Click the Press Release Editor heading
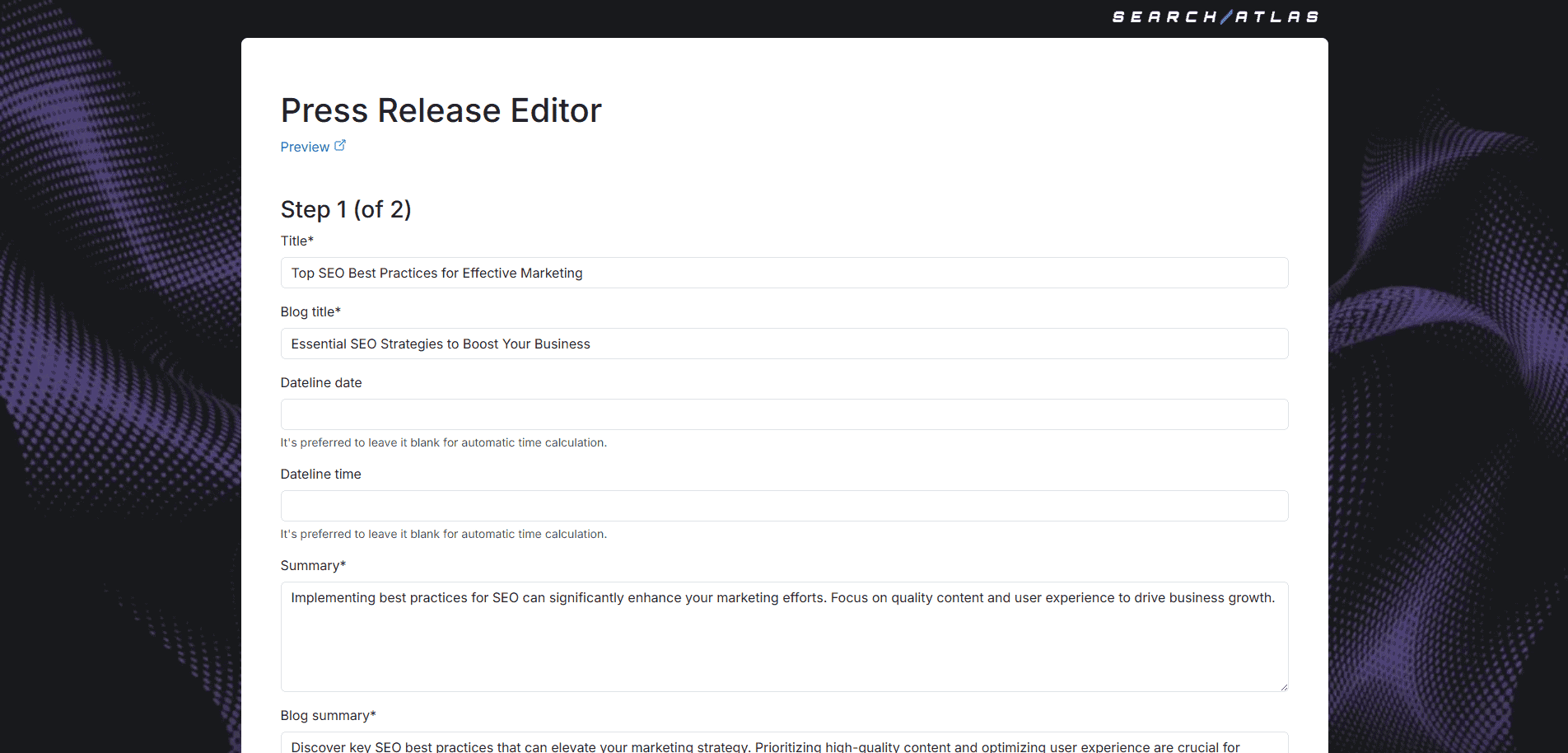The height and width of the screenshot is (753, 1568). click(x=441, y=110)
